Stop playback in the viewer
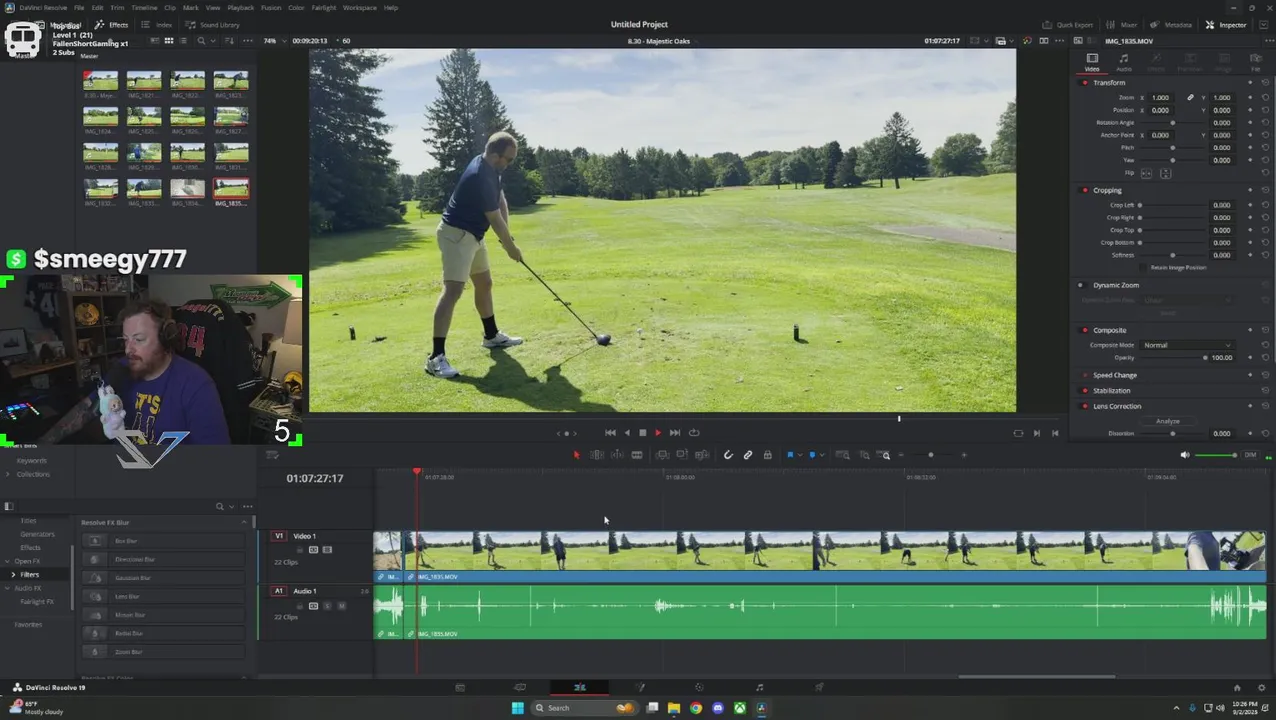1276x720 pixels. (642, 433)
